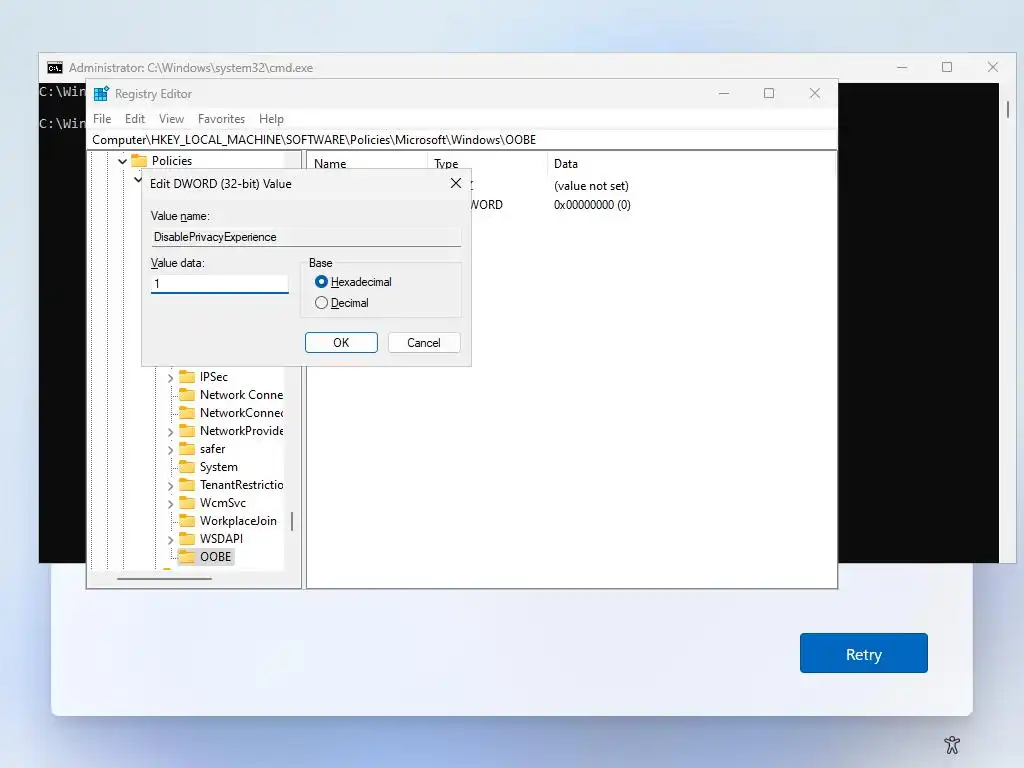Click the '(value not set)' data cell

coord(591,186)
